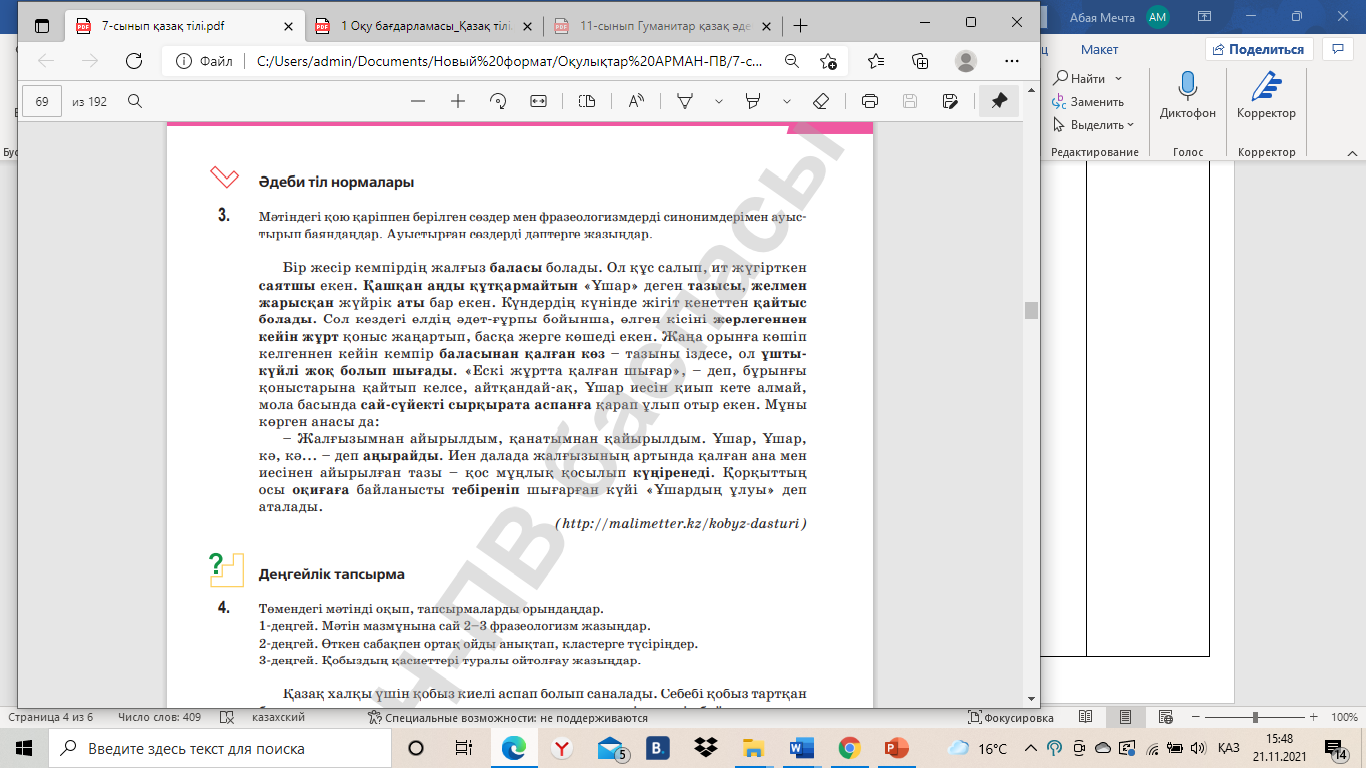Open PowerPoint from the taskbar
This screenshot has height=768, width=1366.
(897, 748)
